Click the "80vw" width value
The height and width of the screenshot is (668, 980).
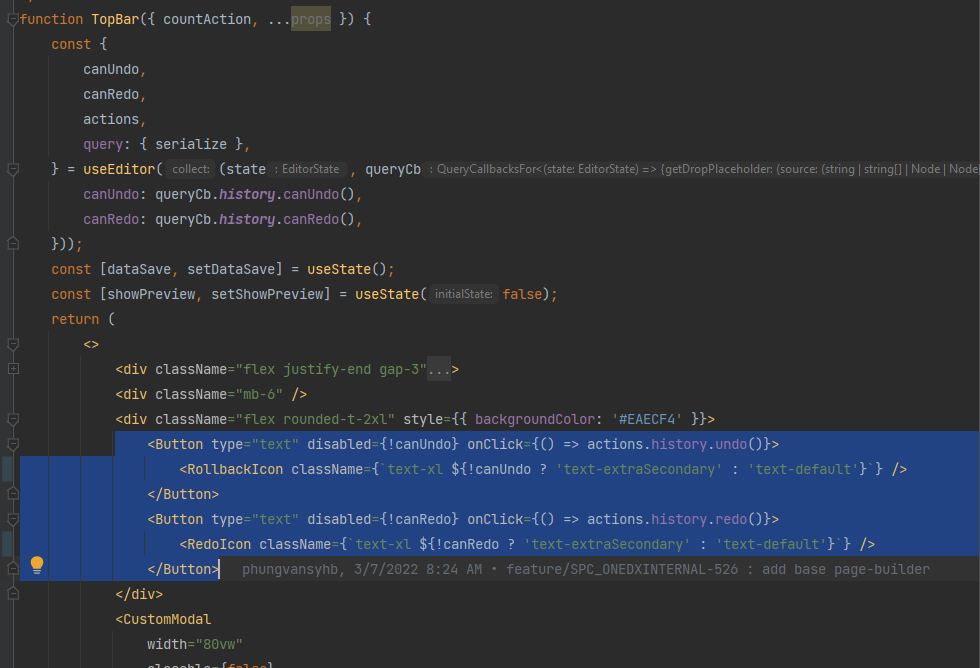click(219, 644)
